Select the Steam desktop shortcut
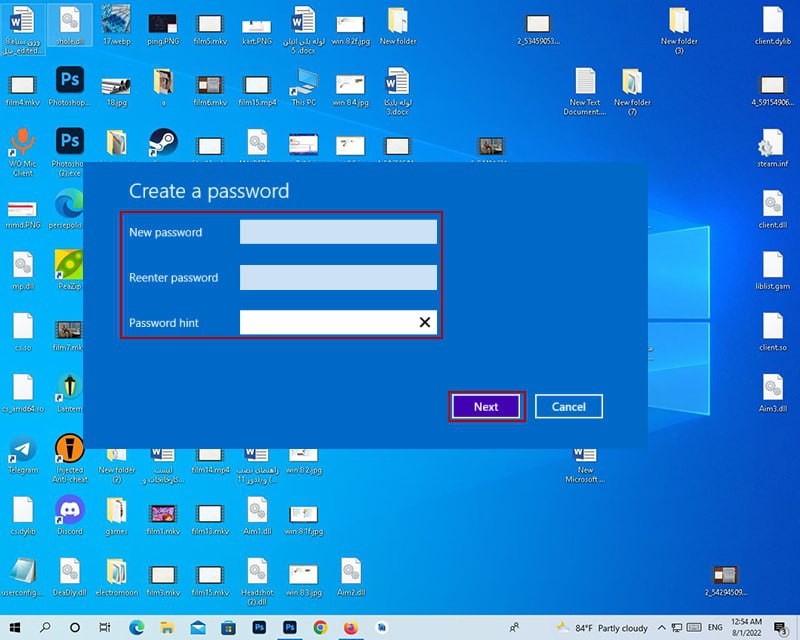Image resolution: width=800 pixels, height=640 pixels. 163,141
